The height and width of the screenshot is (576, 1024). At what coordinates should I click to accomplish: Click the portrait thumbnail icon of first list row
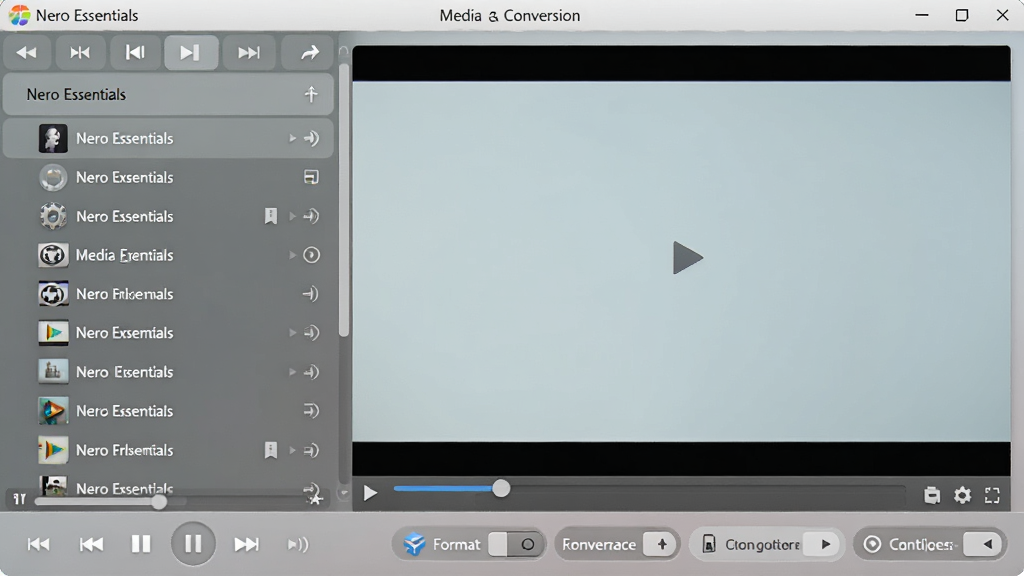53,138
